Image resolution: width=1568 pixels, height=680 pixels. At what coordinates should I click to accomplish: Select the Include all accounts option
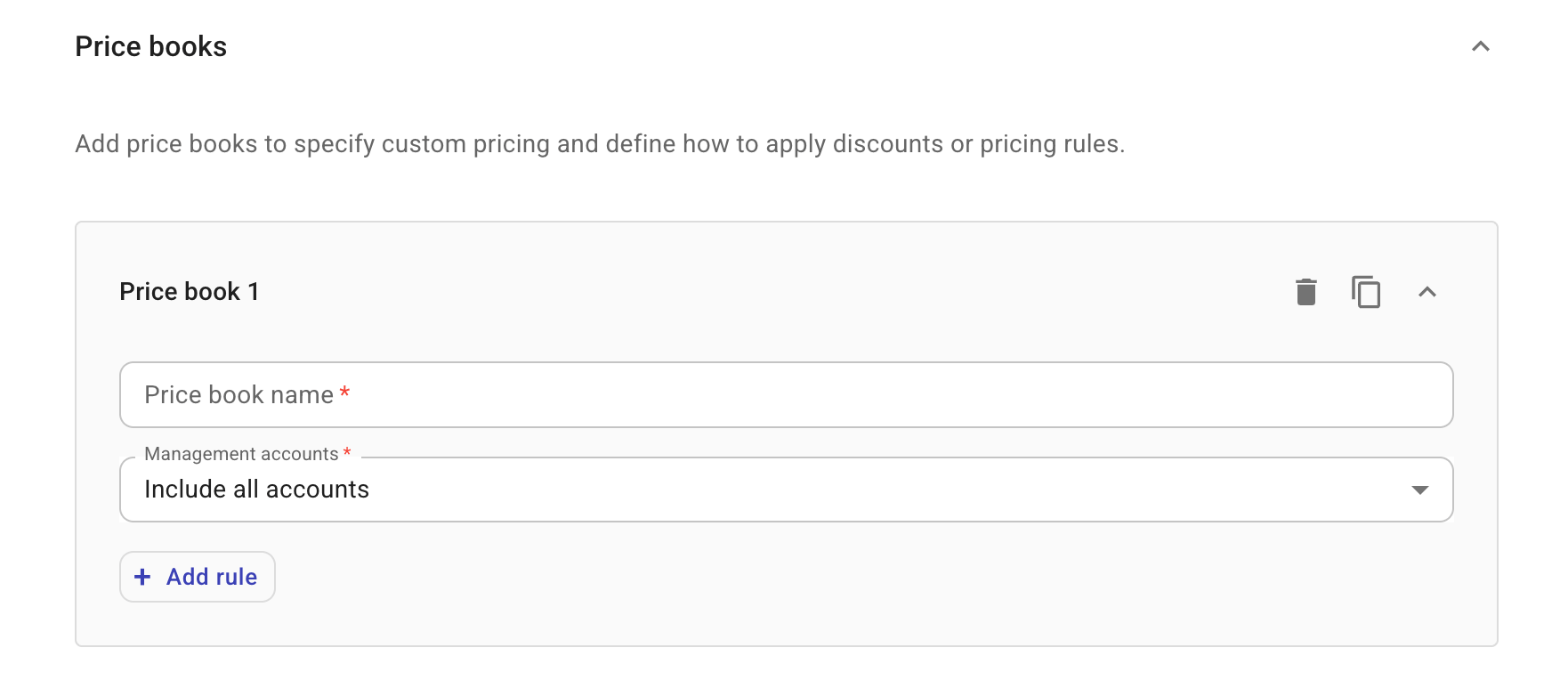pyautogui.click(x=256, y=489)
